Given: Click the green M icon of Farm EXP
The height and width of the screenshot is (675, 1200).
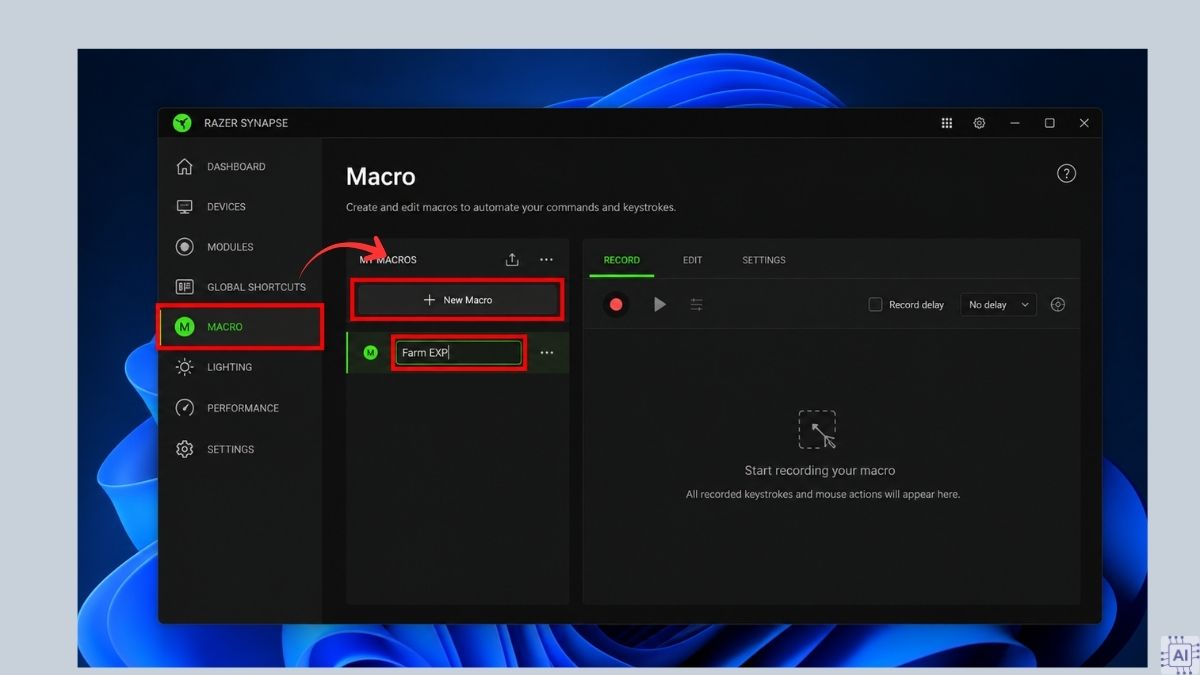Looking at the screenshot, I should click(x=371, y=353).
